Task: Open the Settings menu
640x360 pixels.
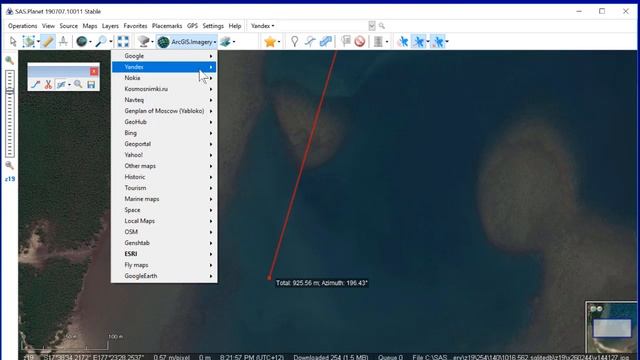Action: (x=213, y=26)
